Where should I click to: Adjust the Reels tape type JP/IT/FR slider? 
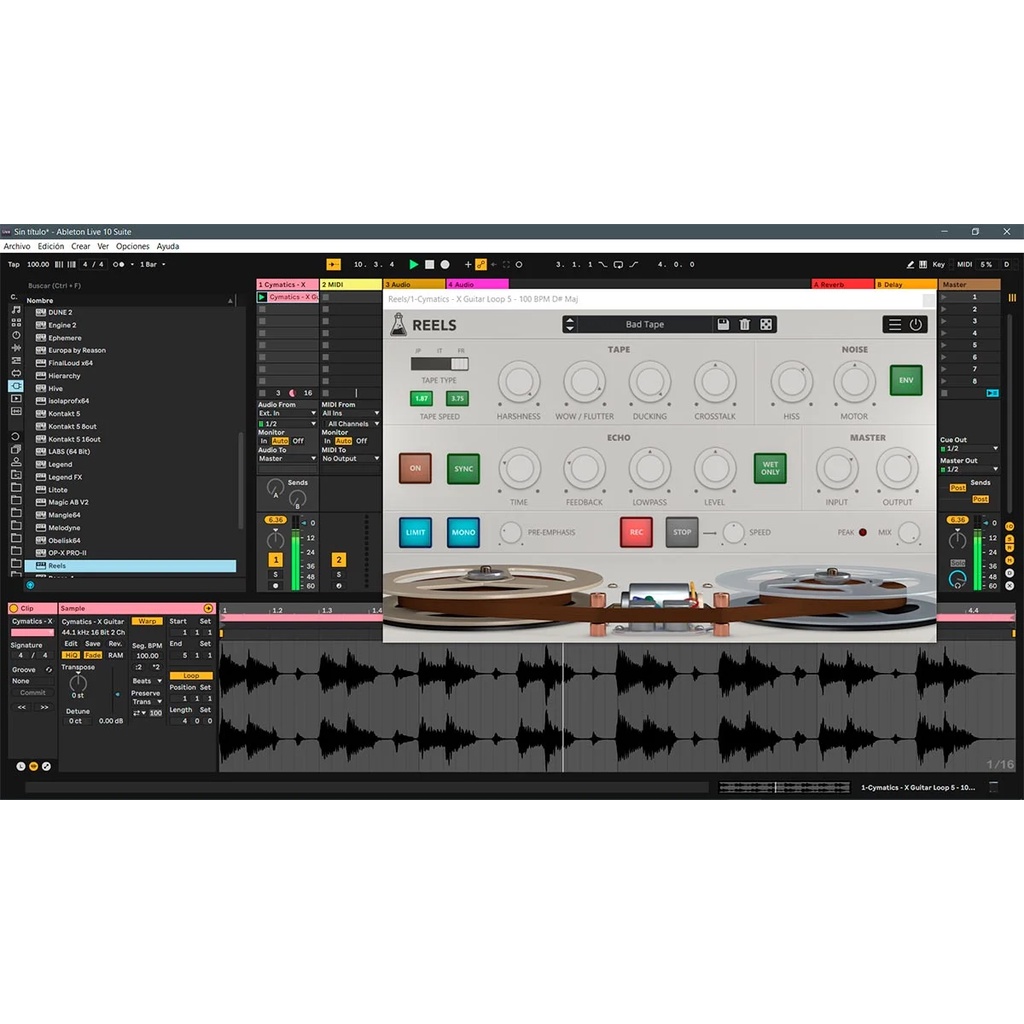(x=440, y=364)
